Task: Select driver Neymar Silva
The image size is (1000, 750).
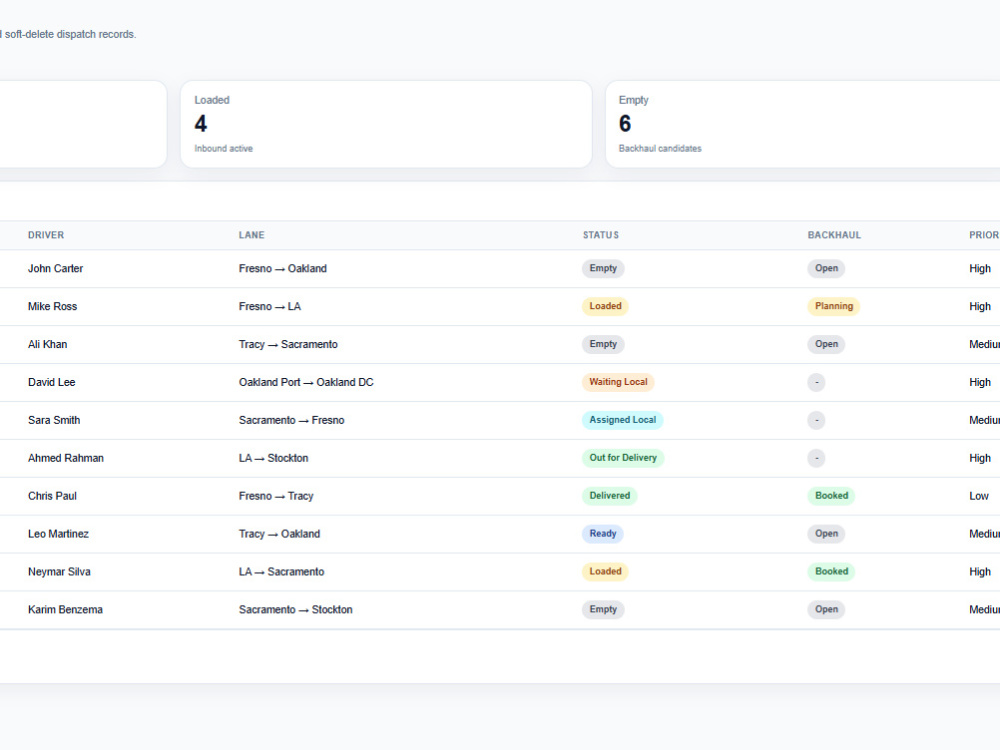Action: [x=59, y=572]
